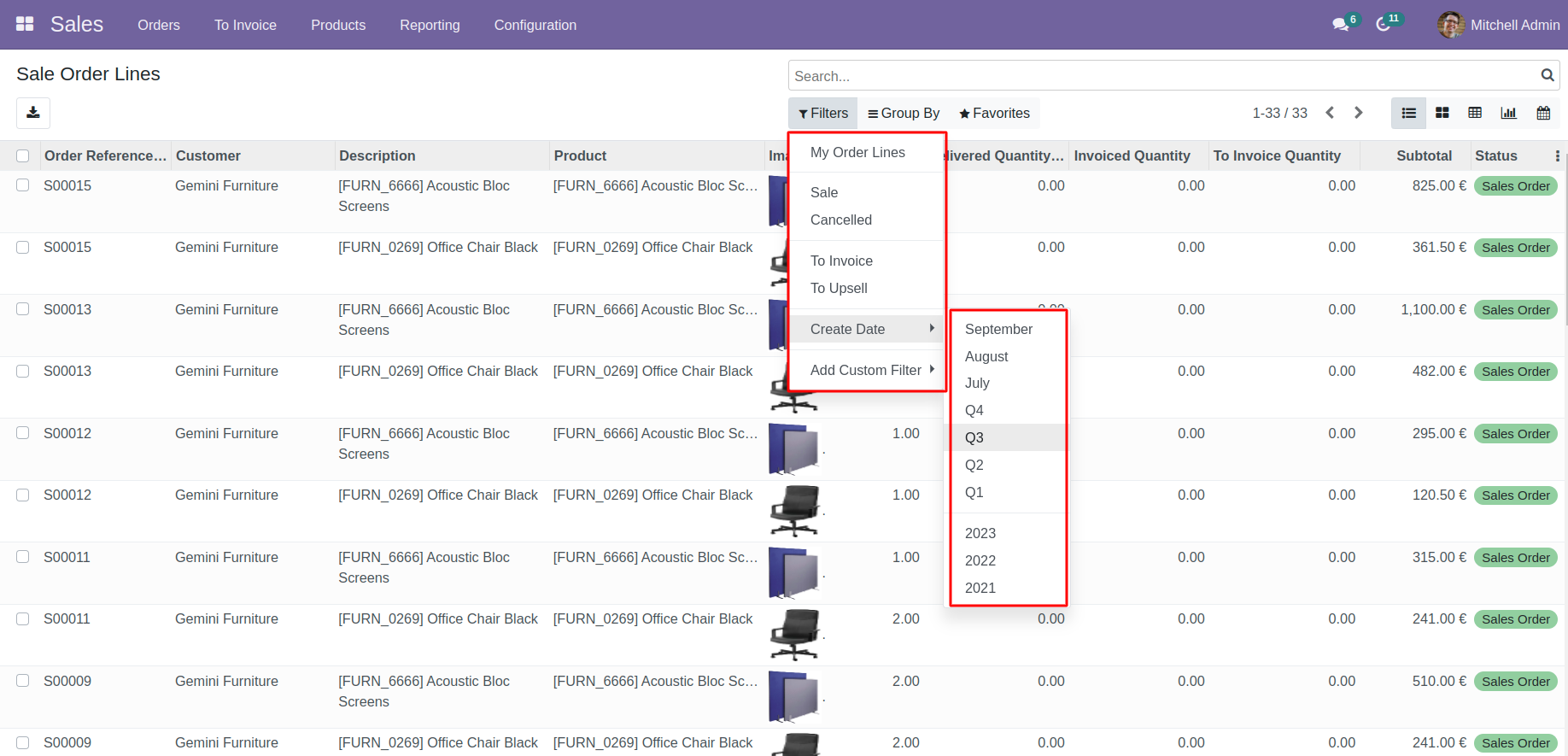Check the S00012 Office Chair row checkbox
Image resolution: width=1568 pixels, height=756 pixels.
click(x=23, y=495)
